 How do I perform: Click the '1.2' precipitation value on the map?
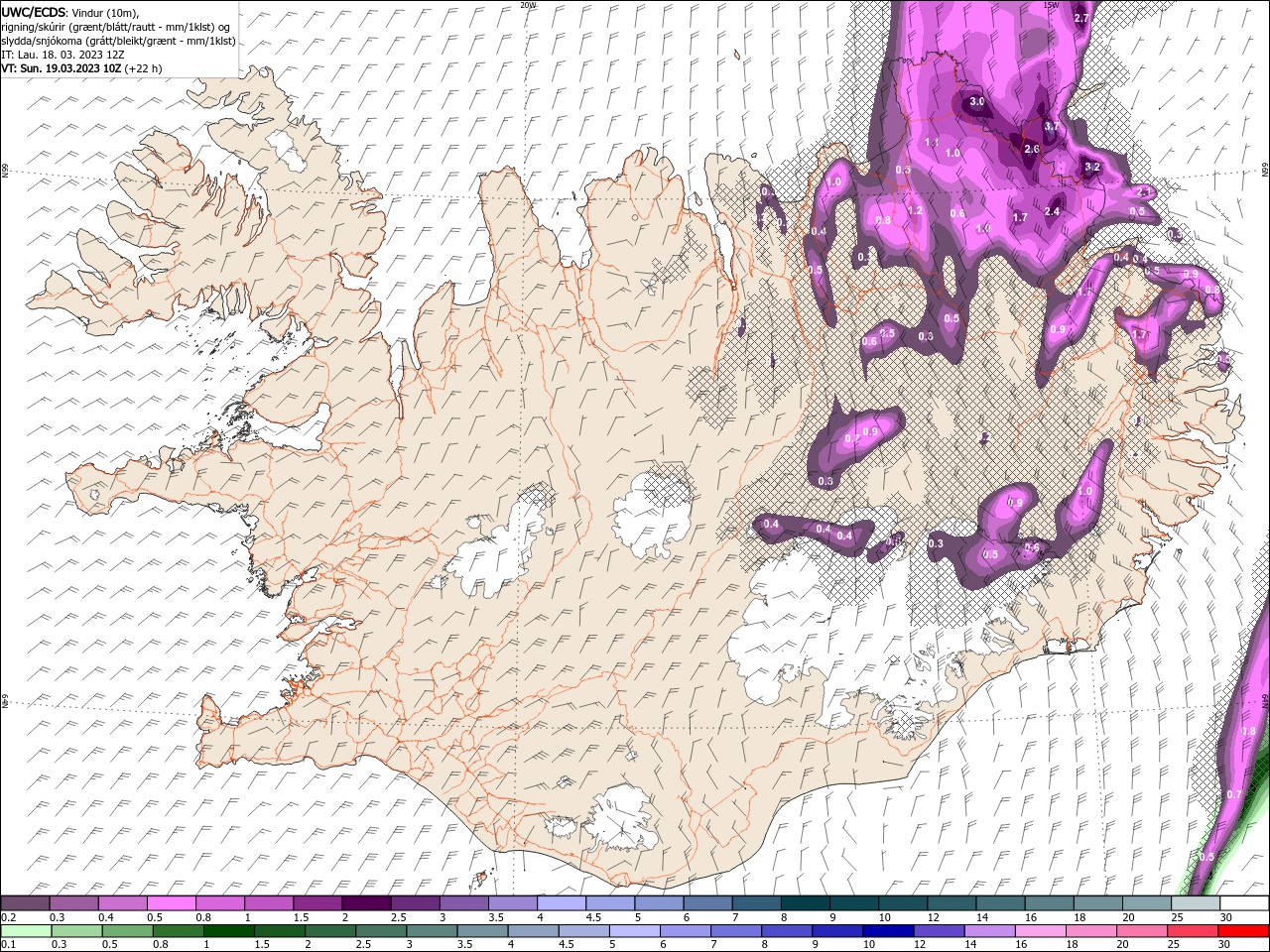click(915, 211)
